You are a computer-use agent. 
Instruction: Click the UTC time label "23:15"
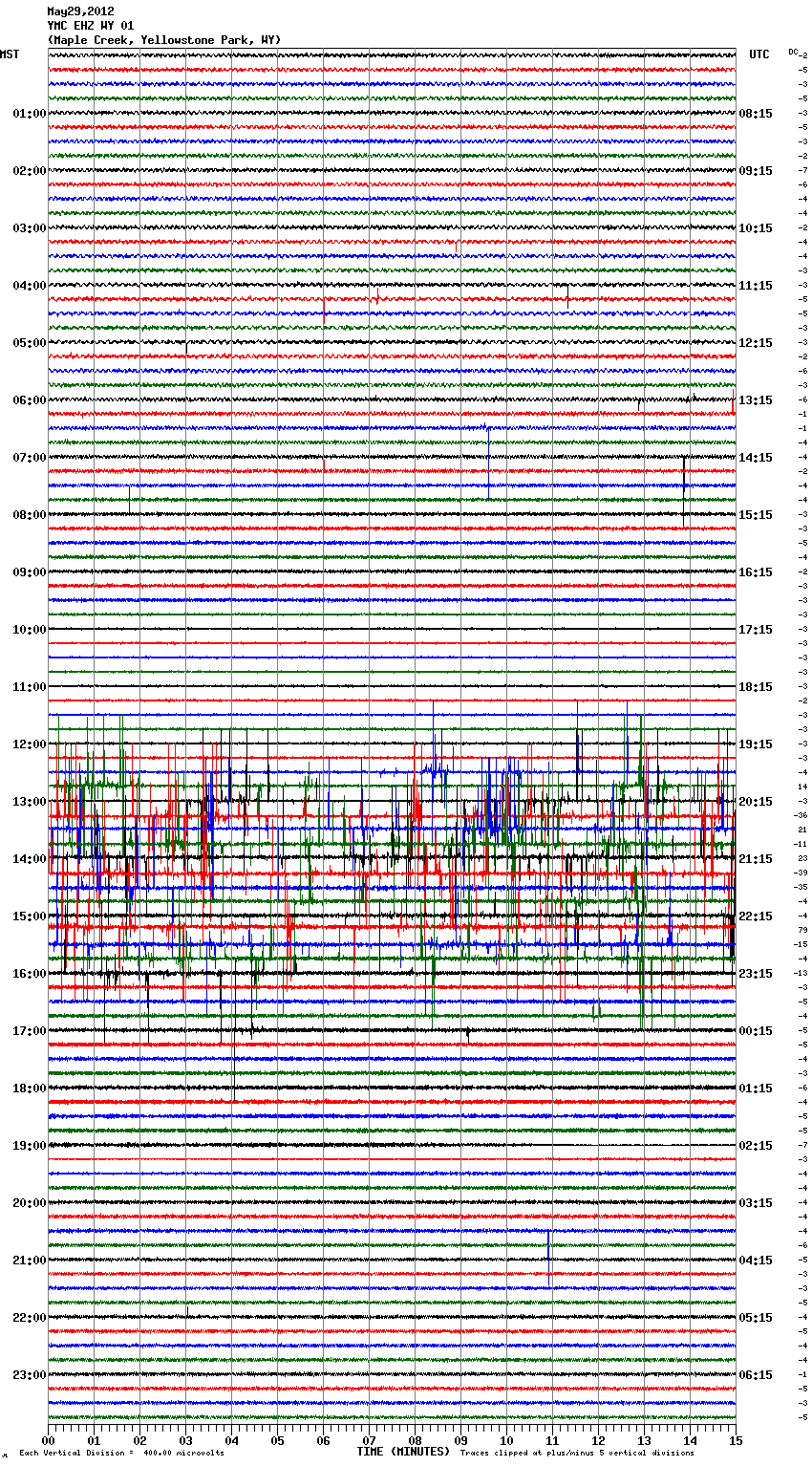[x=756, y=974]
